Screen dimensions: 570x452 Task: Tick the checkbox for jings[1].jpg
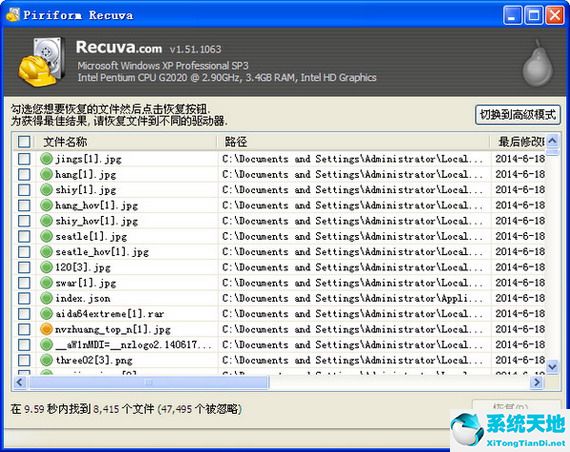click(x=24, y=159)
